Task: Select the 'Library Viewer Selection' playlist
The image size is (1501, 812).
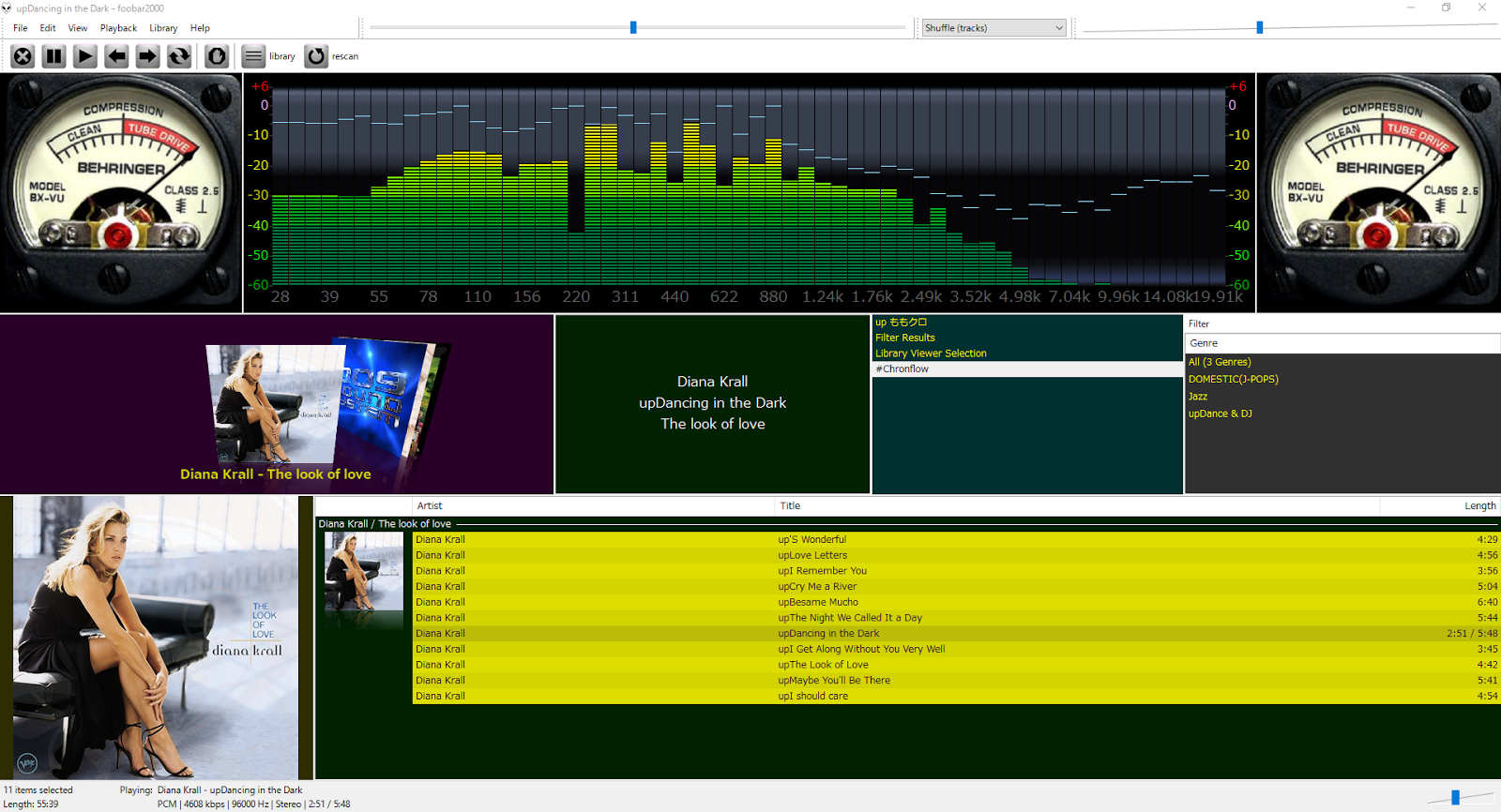Action: pyautogui.click(x=1027, y=353)
